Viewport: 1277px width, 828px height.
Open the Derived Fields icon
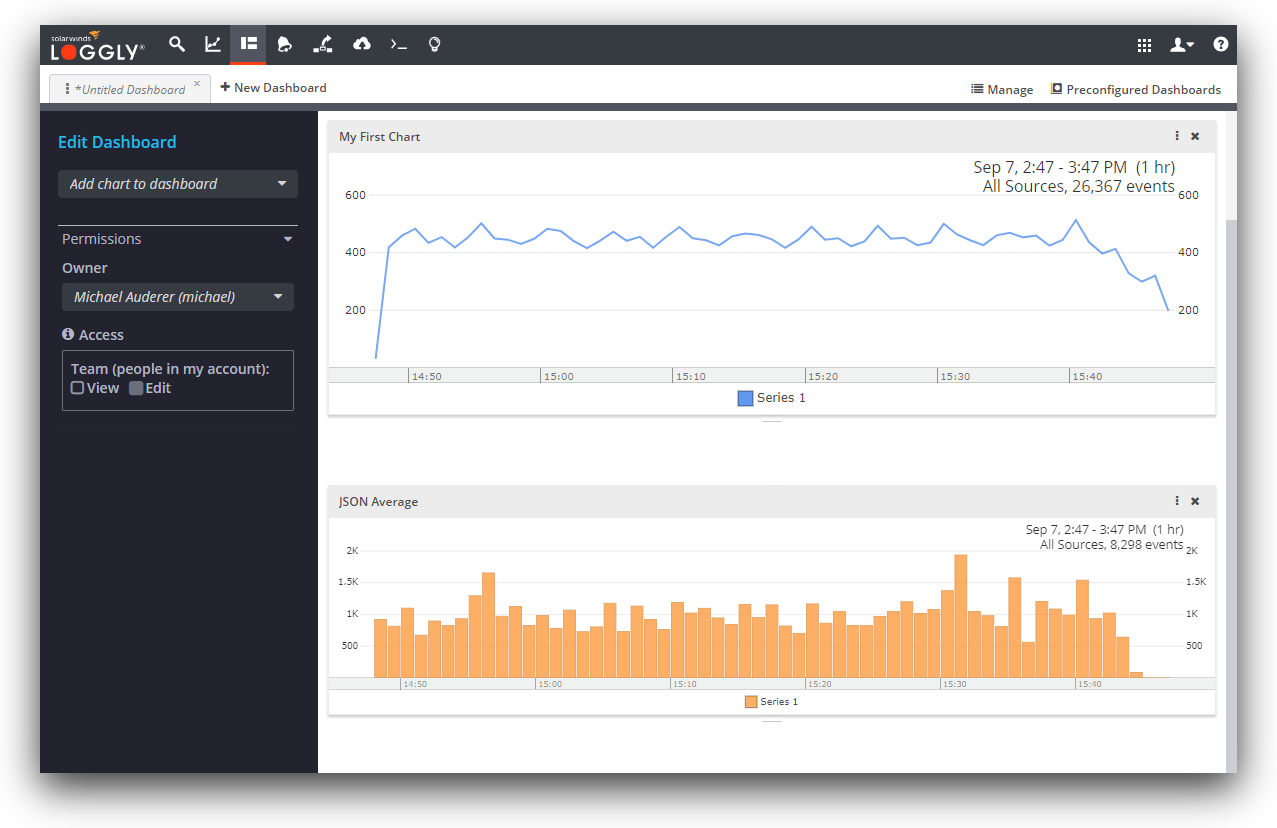point(322,44)
